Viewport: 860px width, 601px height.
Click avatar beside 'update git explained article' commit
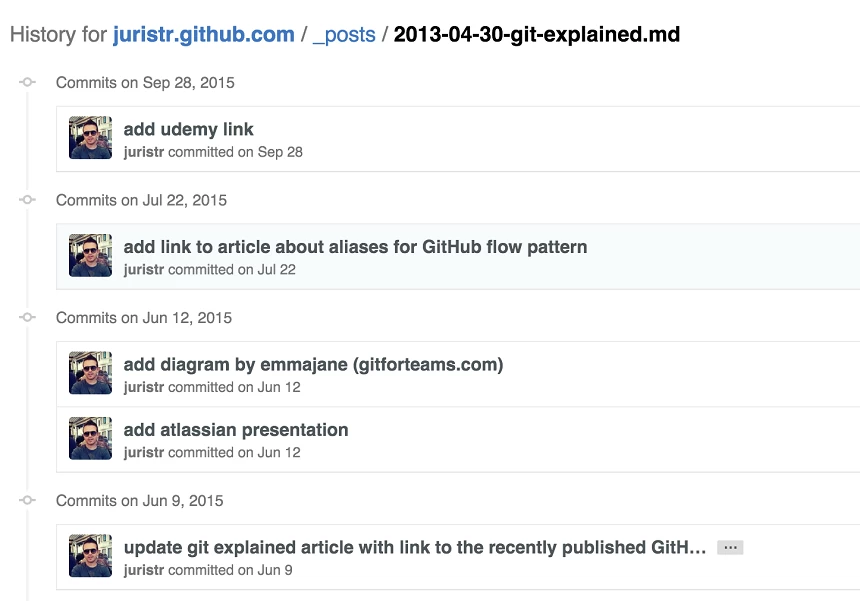(x=90, y=556)
